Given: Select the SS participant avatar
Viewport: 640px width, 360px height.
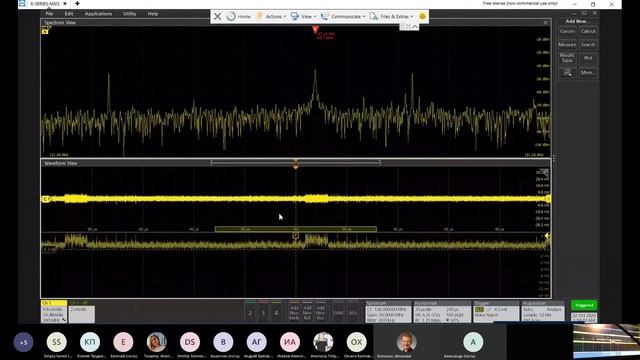Looking at the screenshot, I should click(57, 342).
